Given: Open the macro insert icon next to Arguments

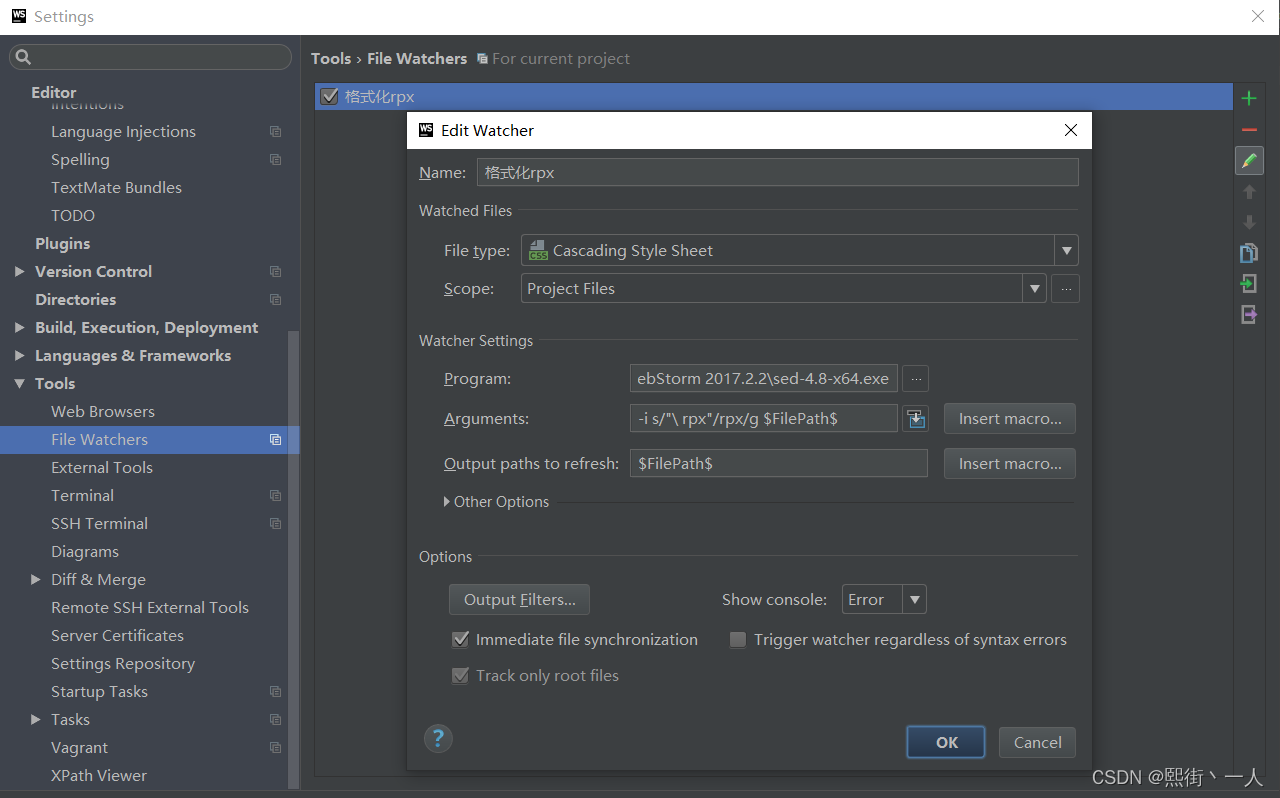Looking at the screenshot, I should pyautogui.click(x=915, y=418).
